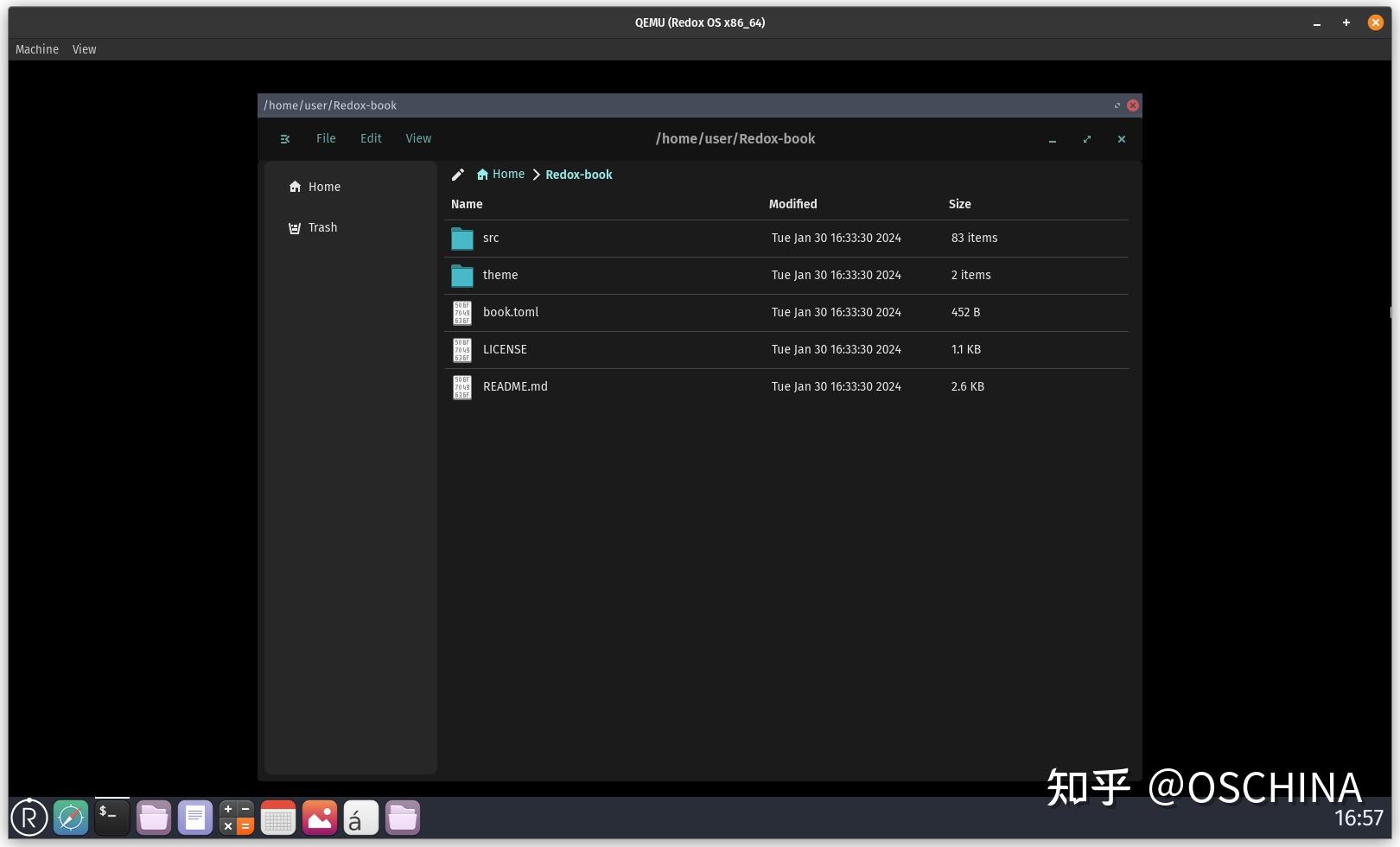The width and height of the screenshot is (1400, 847).
Task: Select the README.md file
Action: pos(515,386)
